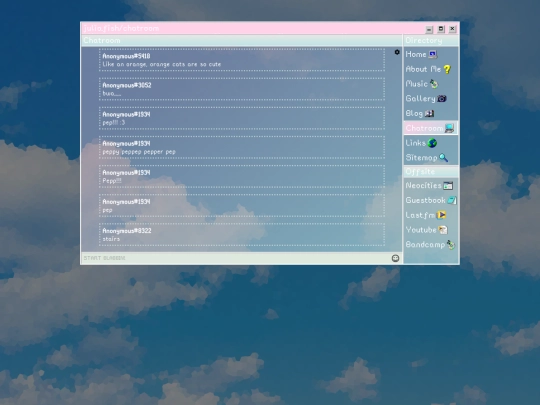
Task: Select username Anonymous#8322
Action: coord(126,231)
